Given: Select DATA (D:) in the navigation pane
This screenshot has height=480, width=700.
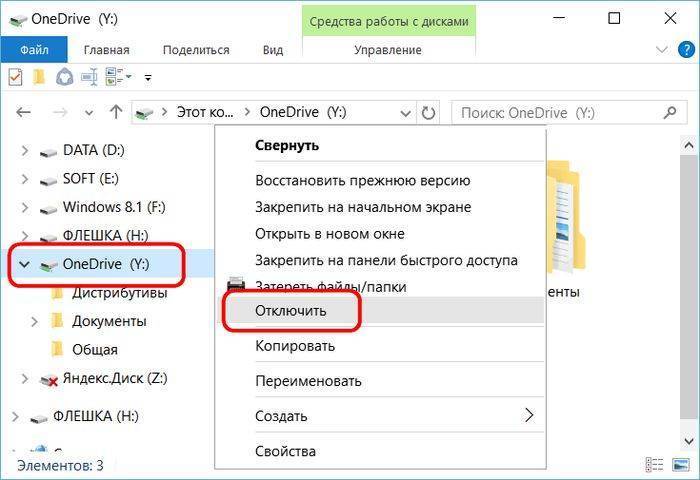Looking at the screenshot, I should point(94,150).
